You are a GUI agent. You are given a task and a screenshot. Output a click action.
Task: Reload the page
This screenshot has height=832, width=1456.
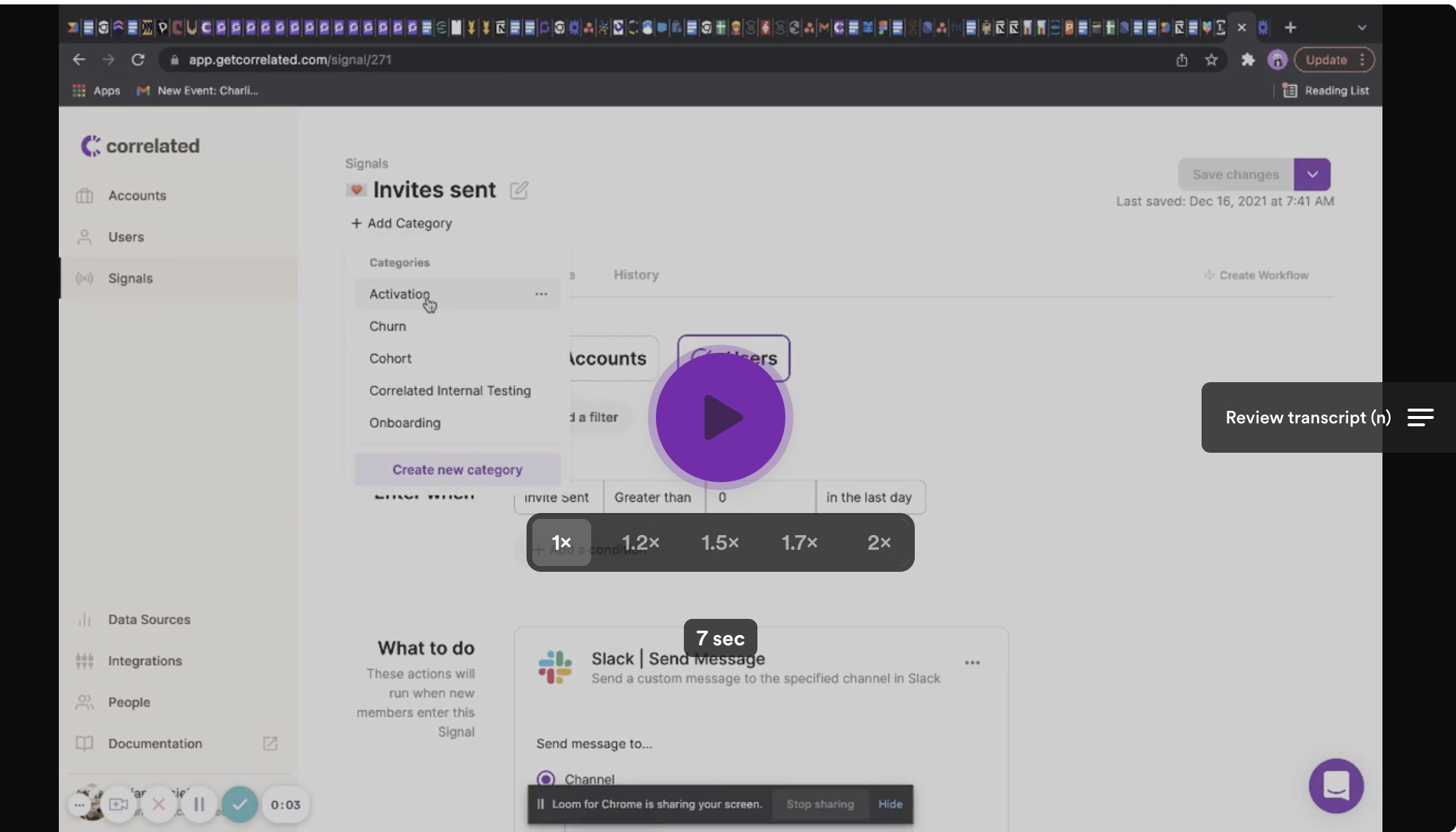(138, 60)
